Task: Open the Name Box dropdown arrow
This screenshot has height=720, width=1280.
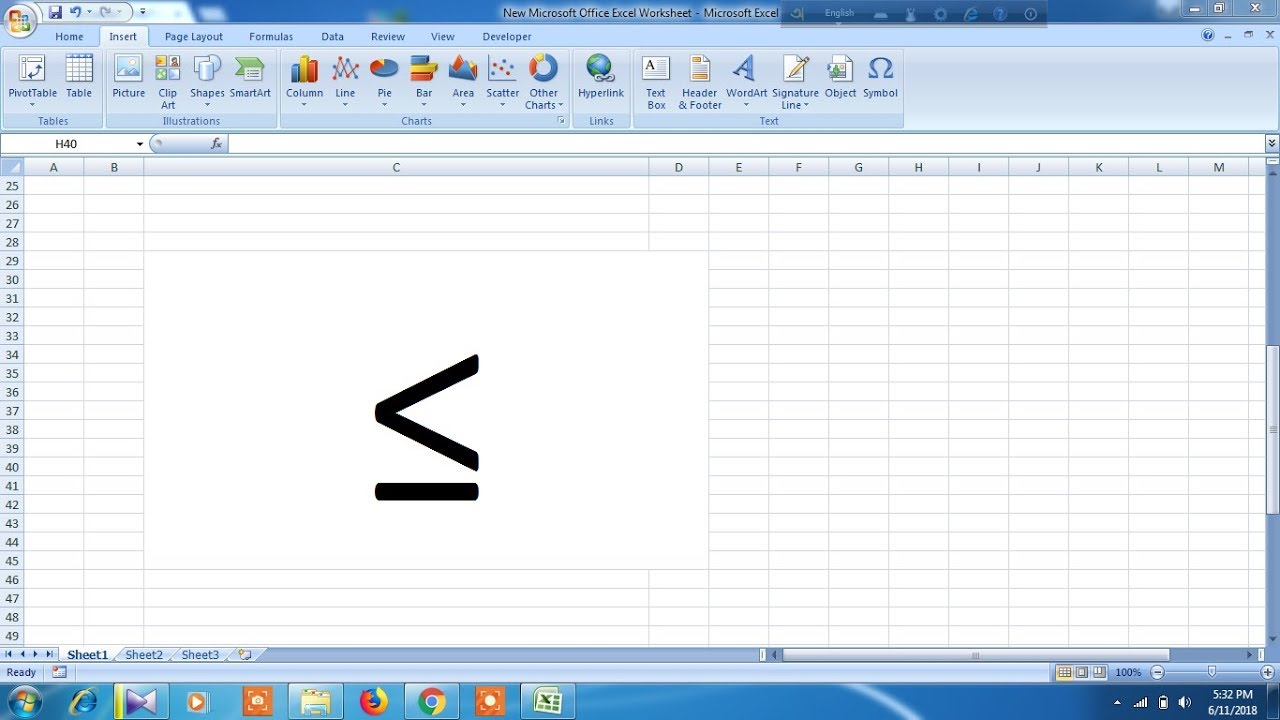Action: point(139,144)
